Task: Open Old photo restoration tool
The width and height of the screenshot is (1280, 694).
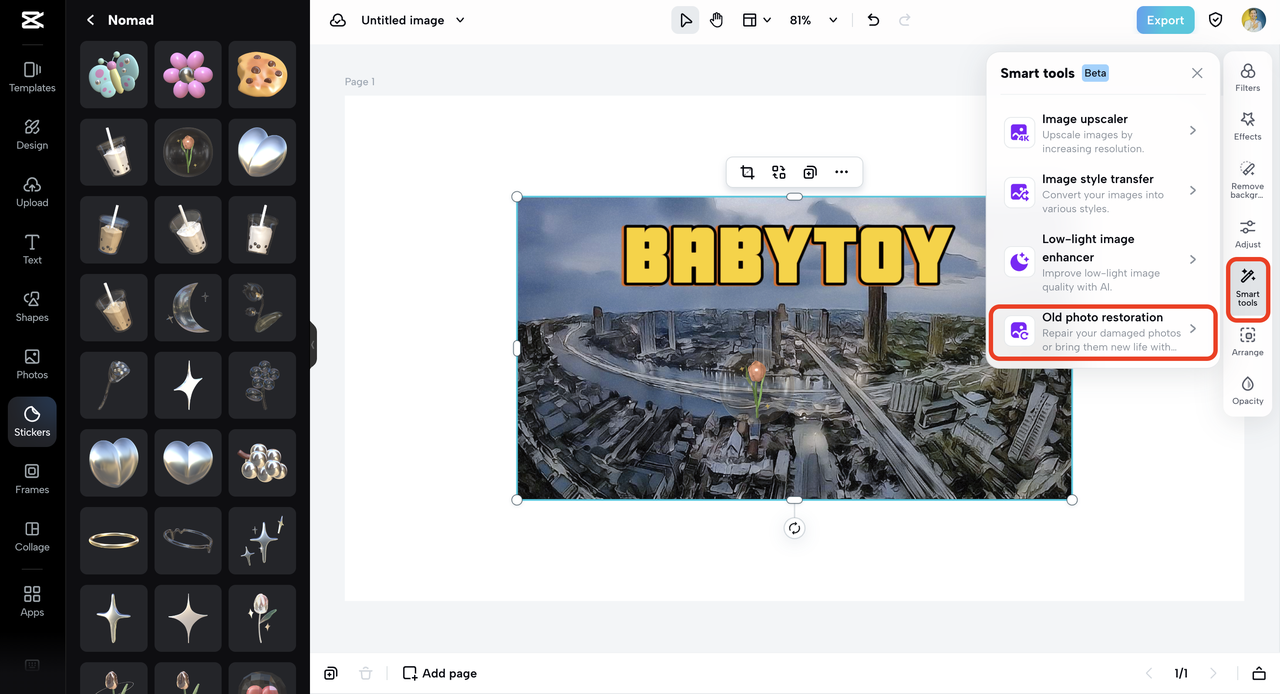Action: click(1102, 333)
